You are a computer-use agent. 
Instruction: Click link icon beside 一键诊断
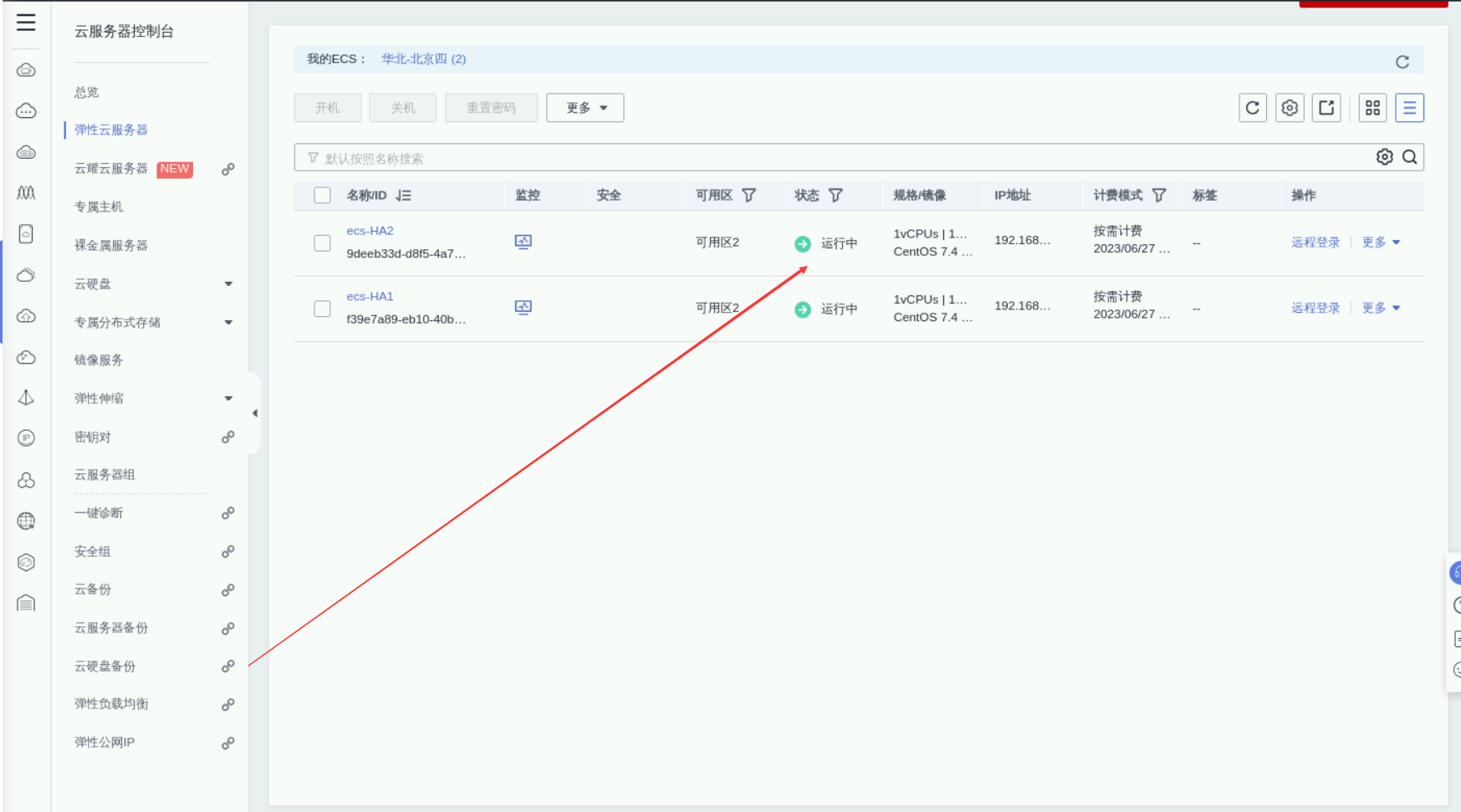point(227,513)
